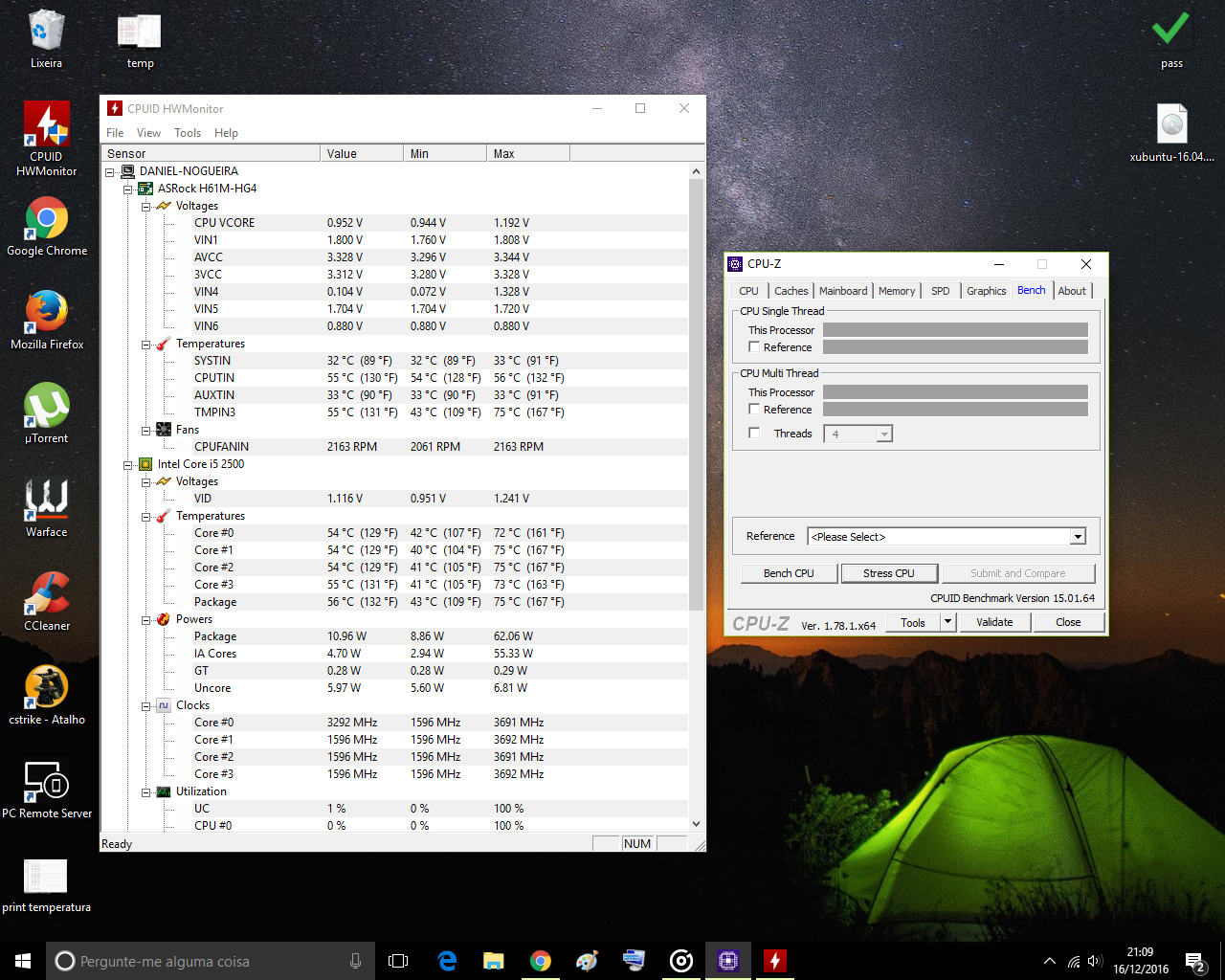Click the Stress CPU button
The height and width of the screenshot is (980, 1225).
coord(888,573)
